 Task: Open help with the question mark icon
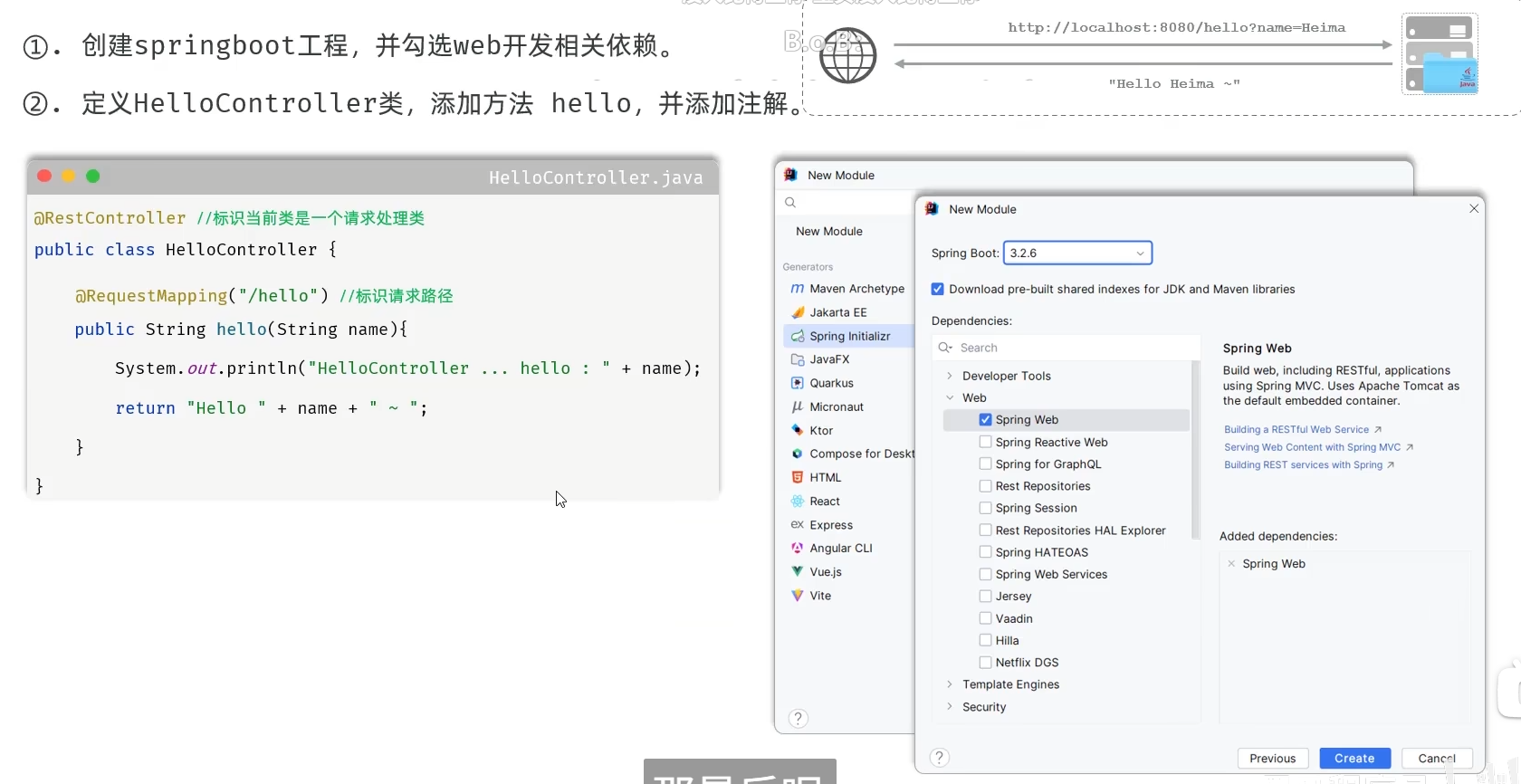tap(940, 758)
